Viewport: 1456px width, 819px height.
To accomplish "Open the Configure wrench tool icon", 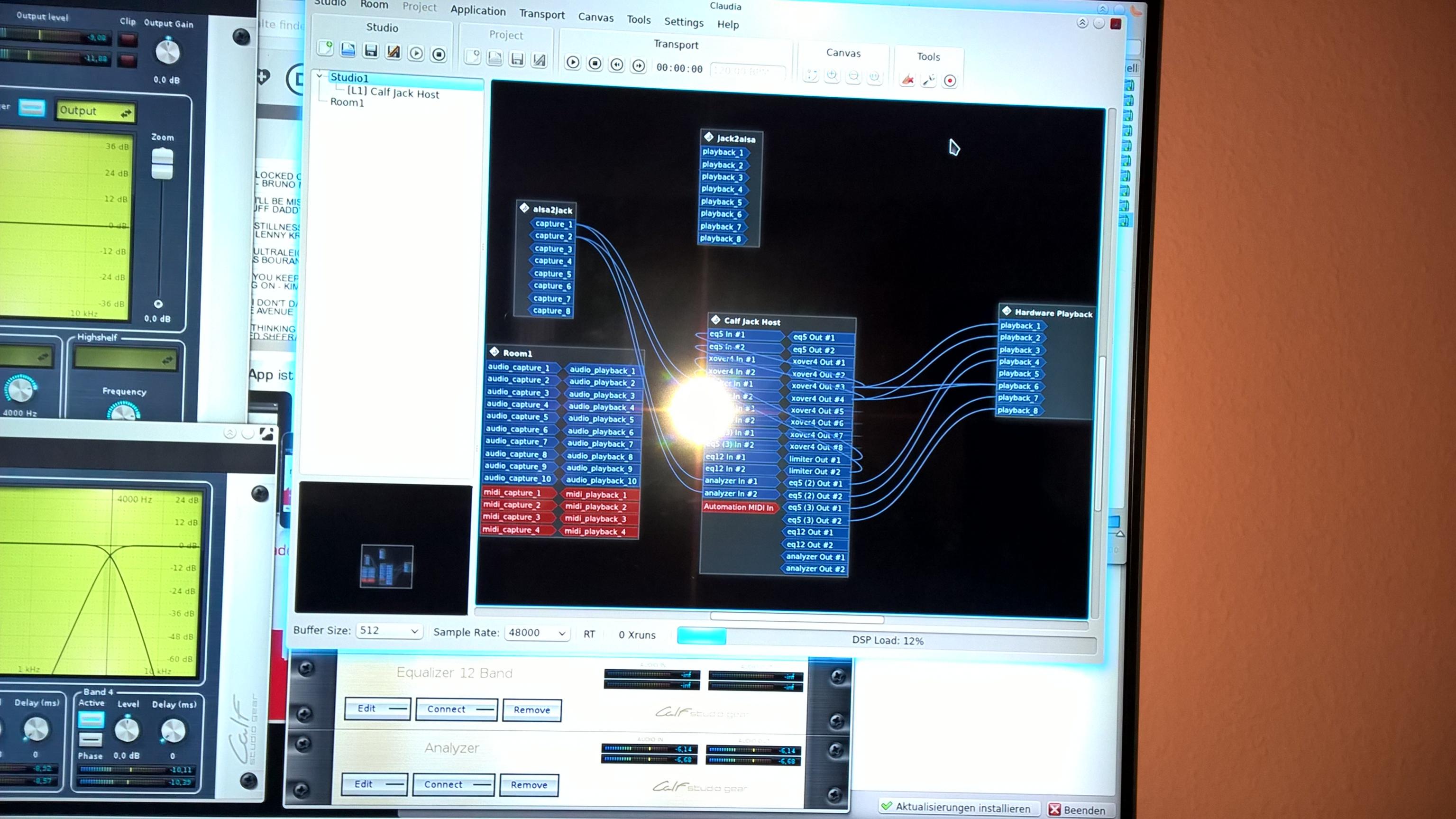I will pos(929,80).
